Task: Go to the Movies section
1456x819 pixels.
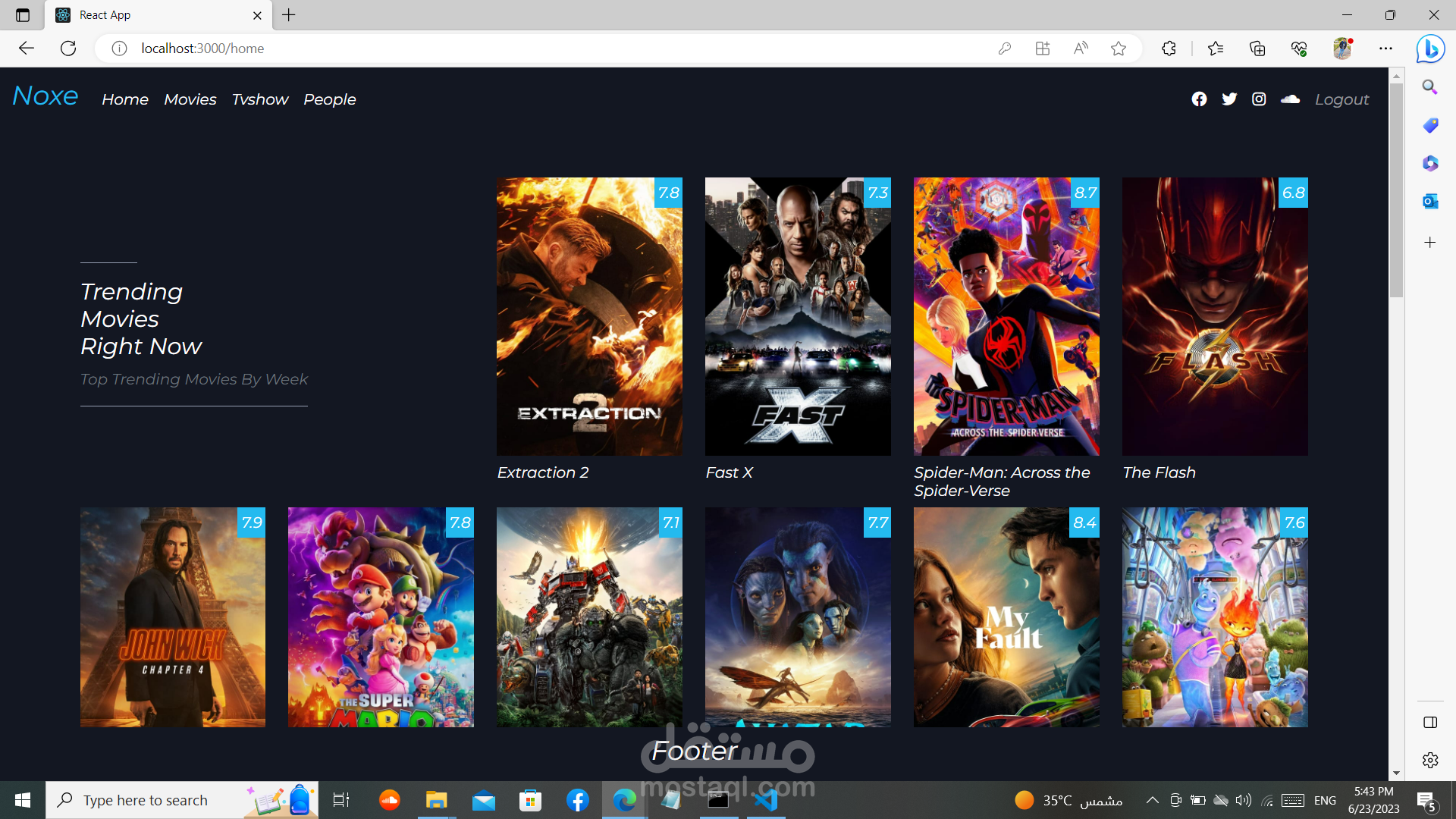Action: tap(190, 99)
